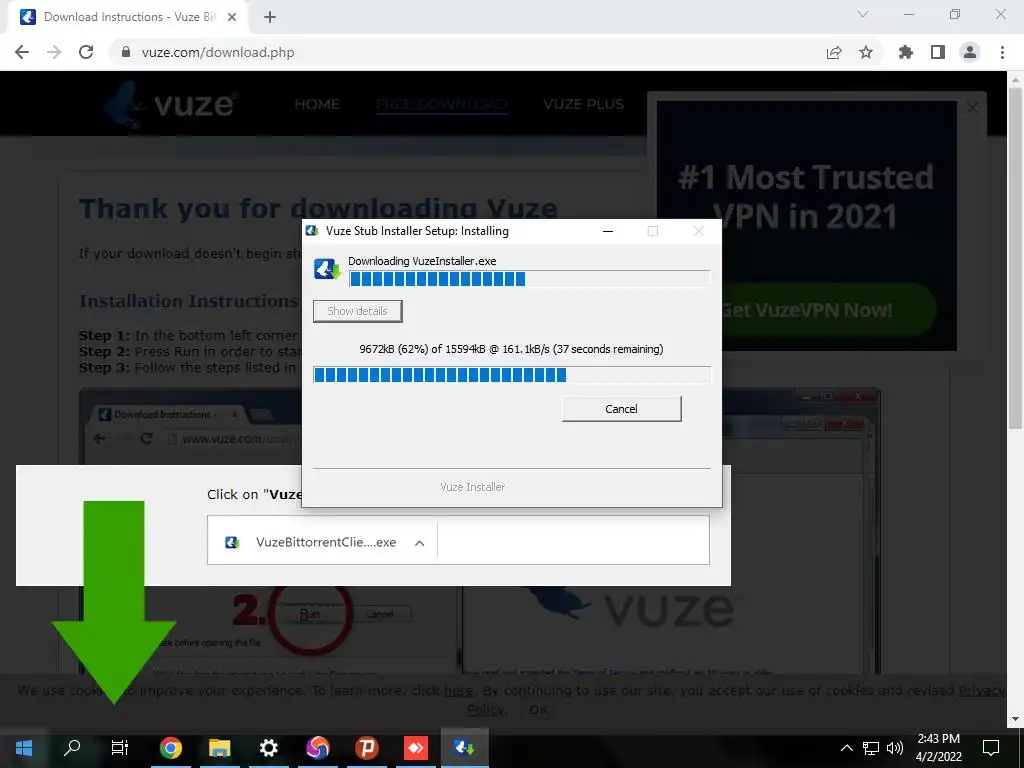Click Get VuzeVPN Now! button
This screenshot has height=768, width=1024.
pyautogui.click(x=807, y=310)
